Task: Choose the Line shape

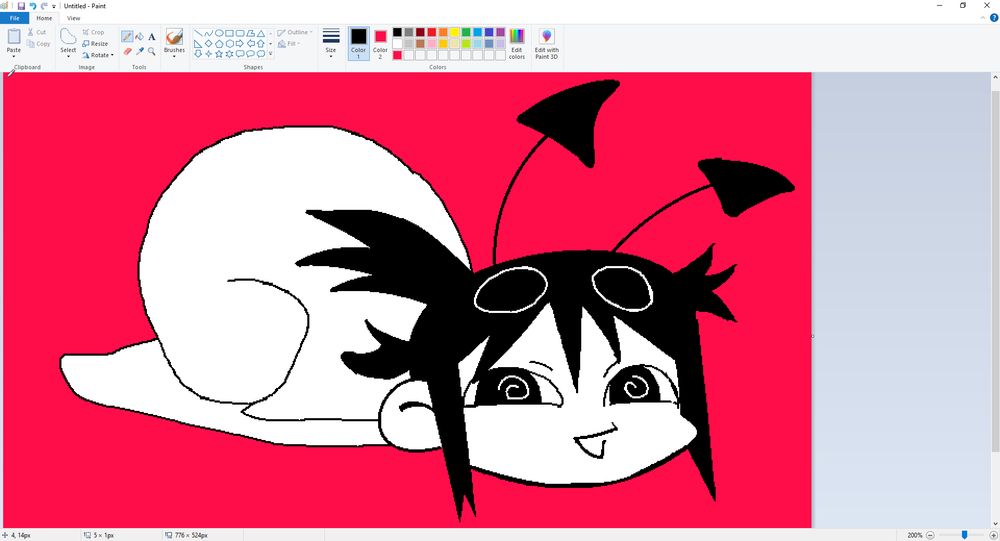Action: [x=198, y=33]
